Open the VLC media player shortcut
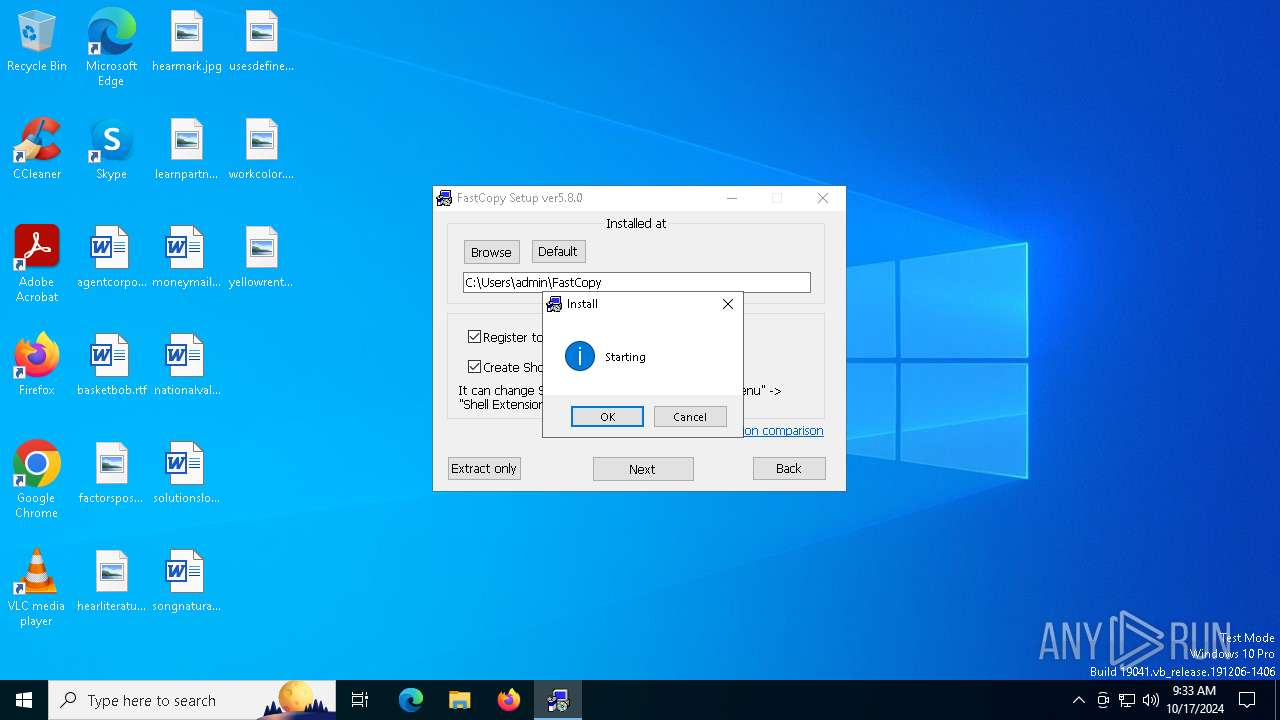This screenshot has height=720, width=1280. (x=37, y=588)
